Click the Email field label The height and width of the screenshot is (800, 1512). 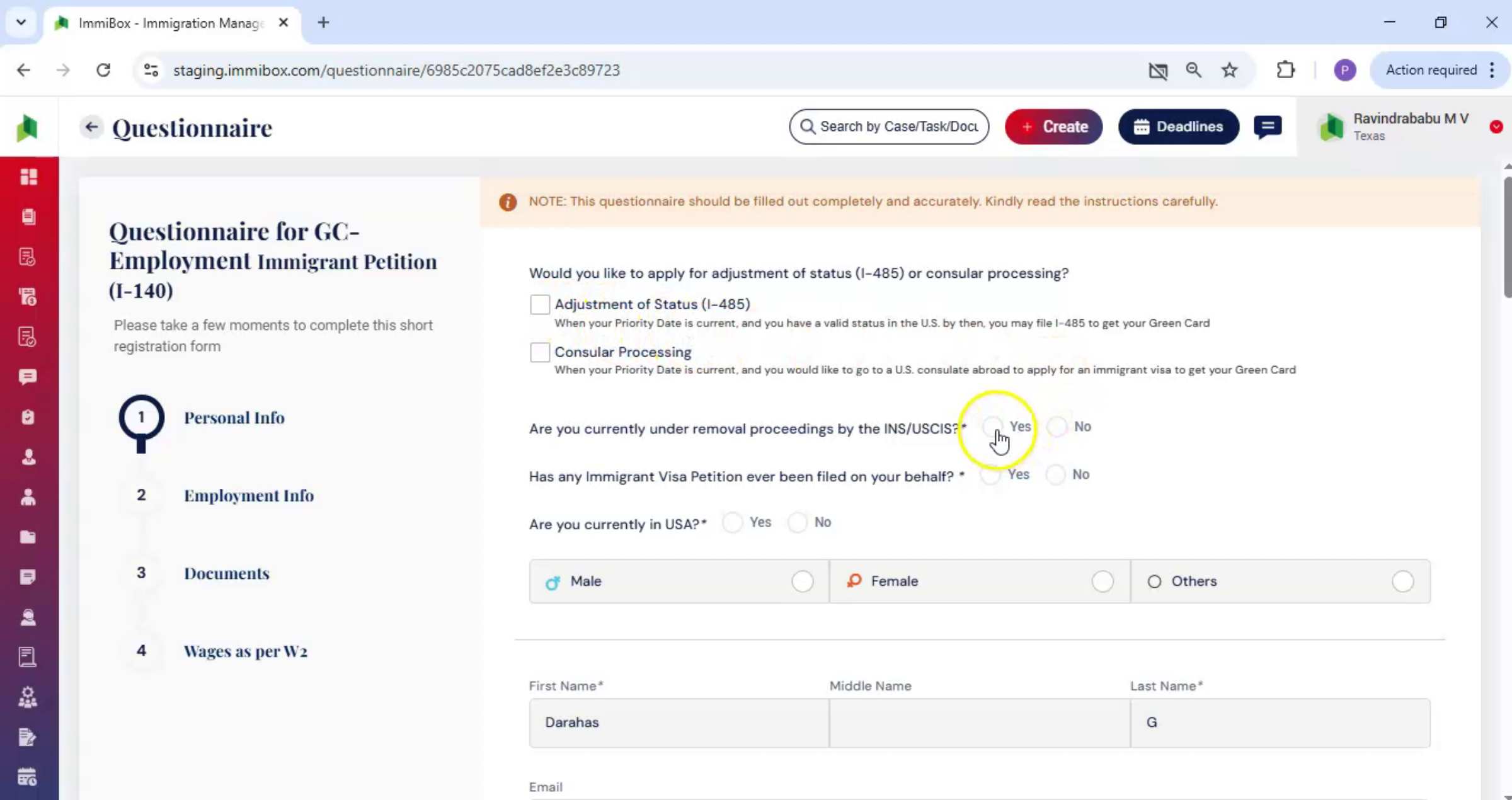click(546, 787)
